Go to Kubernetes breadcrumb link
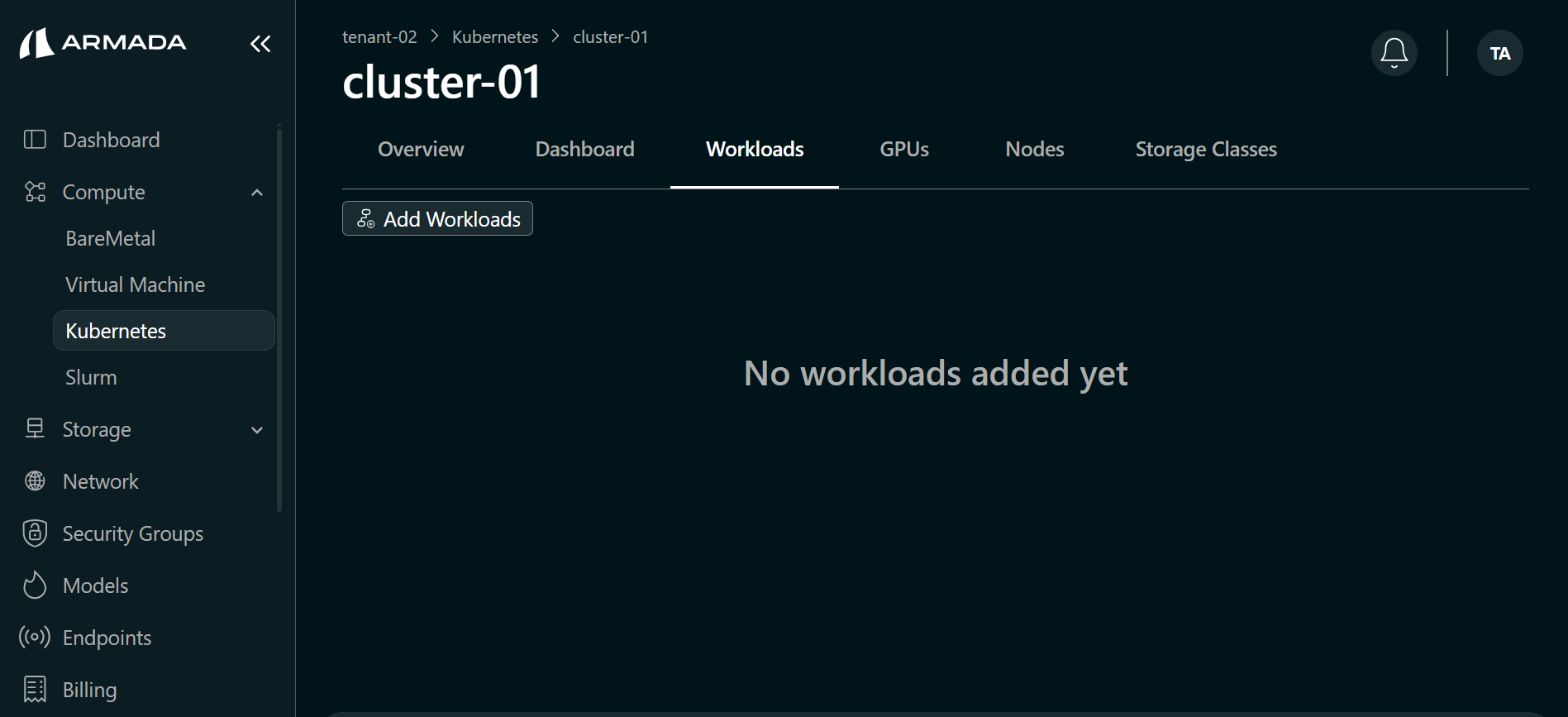The height and width of the screenshot is (717, 1568). tap(495, 37)
